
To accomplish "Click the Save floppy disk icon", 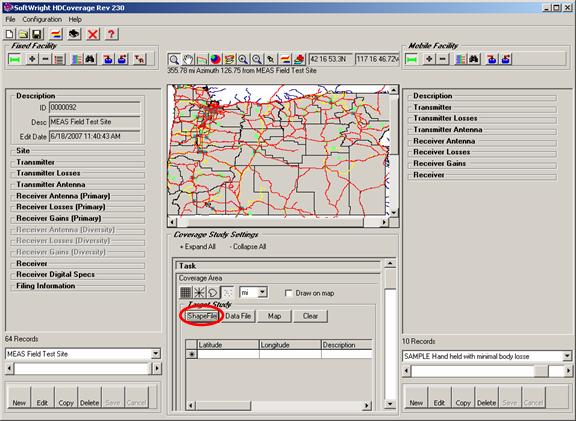I will tap(36, 34).
